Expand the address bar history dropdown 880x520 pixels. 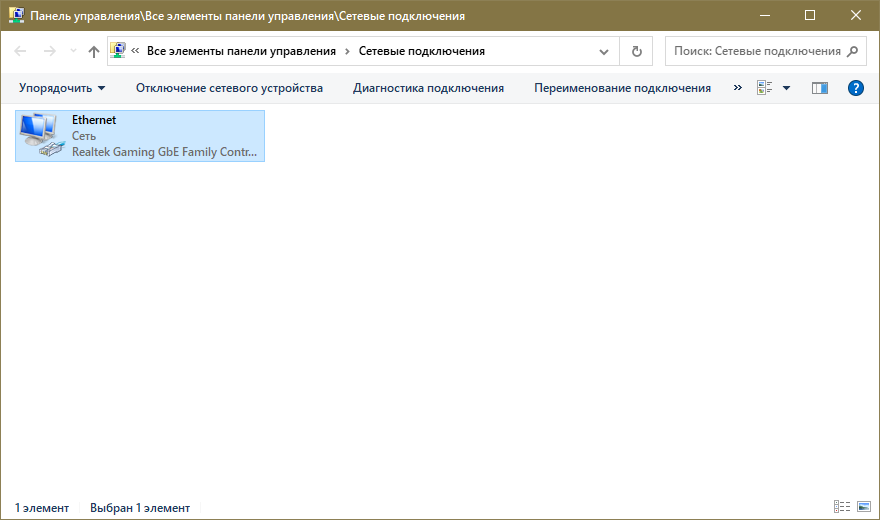click(604, 51)
